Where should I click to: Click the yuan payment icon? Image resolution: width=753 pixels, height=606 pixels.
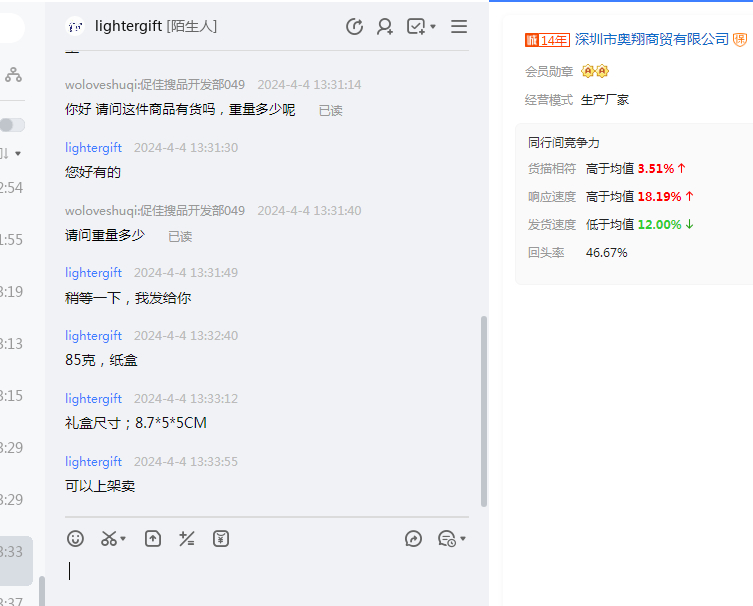[x=221, y=539]
